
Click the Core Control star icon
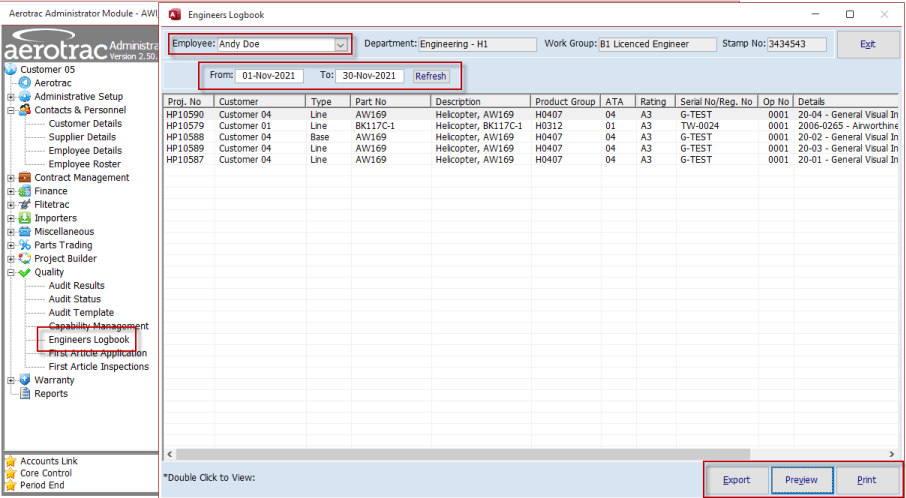pos(10,473)
